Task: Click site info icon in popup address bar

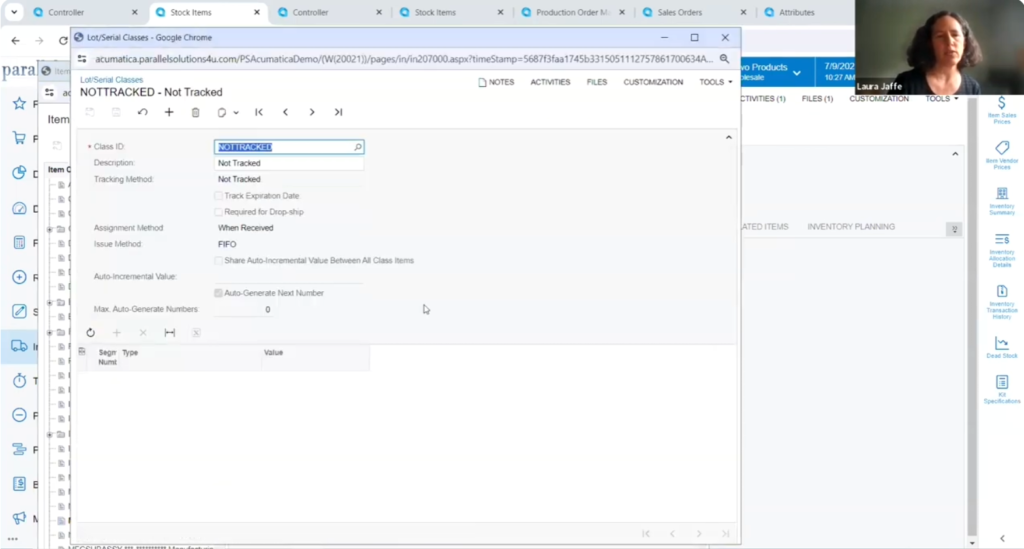Action: [82, 59]
